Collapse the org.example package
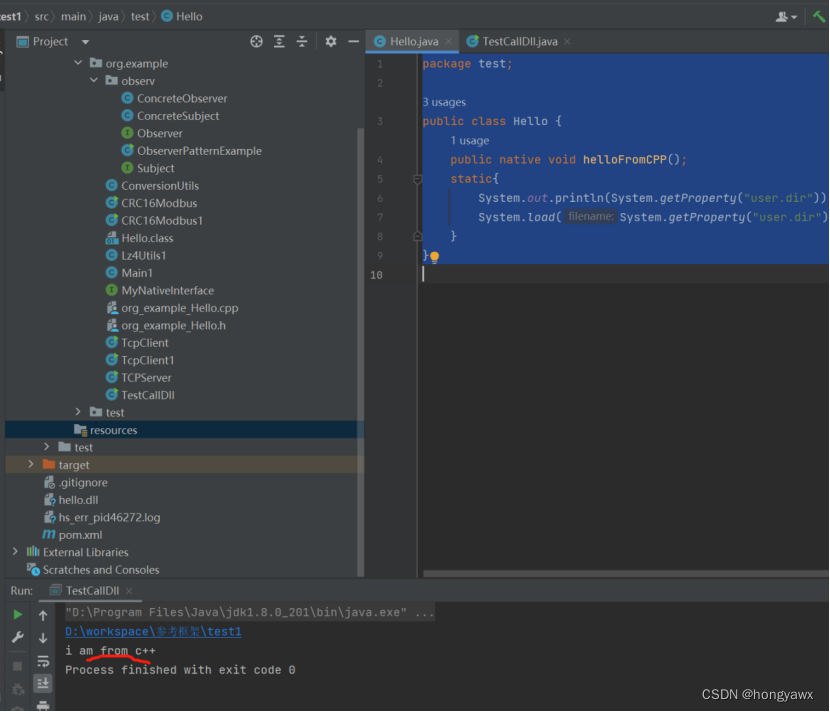The height and width of the screenshot is (712, 830). [x=78, y=63]
